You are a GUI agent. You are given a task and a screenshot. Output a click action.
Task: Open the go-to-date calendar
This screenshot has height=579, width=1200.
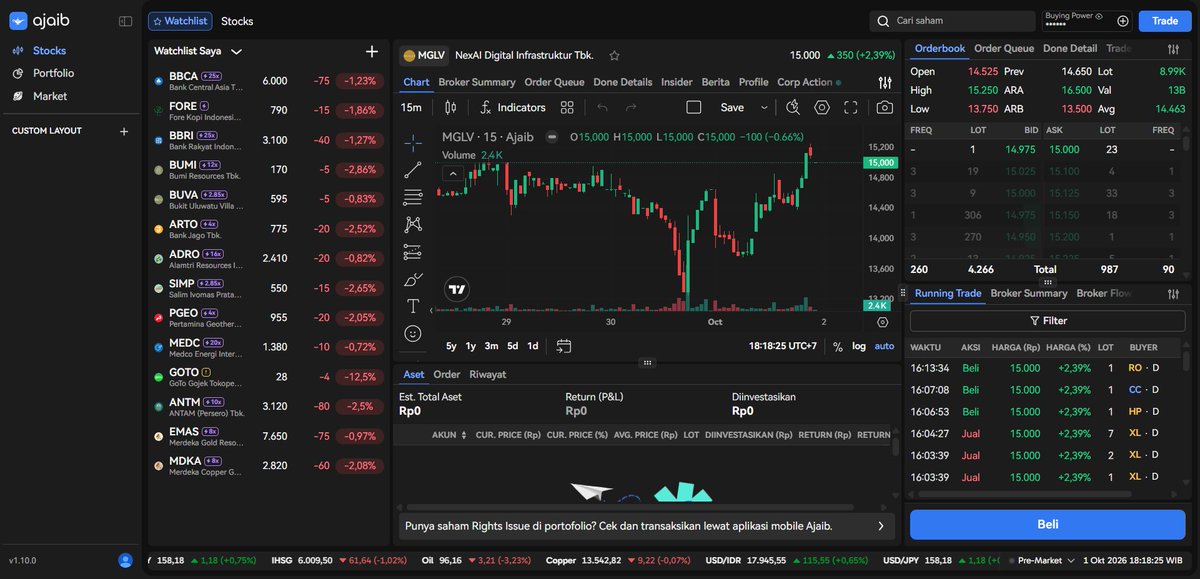(x=564, y=346)
